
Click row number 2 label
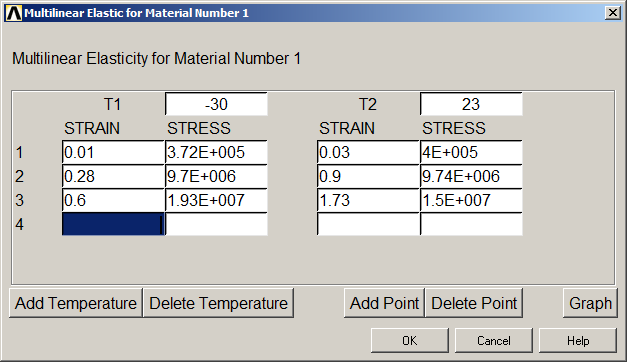click(x=20, y=176)
